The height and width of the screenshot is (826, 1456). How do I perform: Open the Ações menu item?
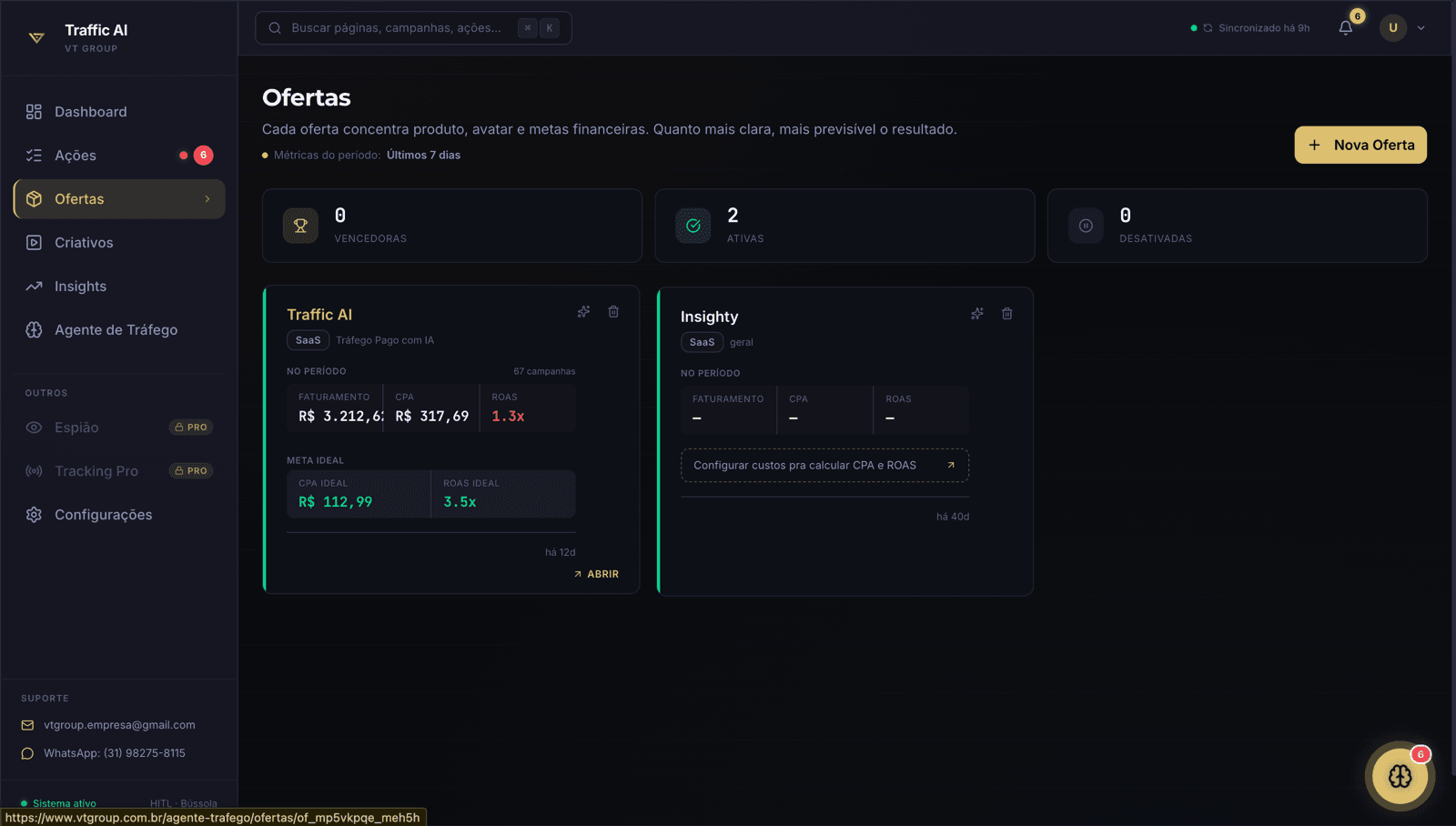pyautogui.click(x=119, y=156)
